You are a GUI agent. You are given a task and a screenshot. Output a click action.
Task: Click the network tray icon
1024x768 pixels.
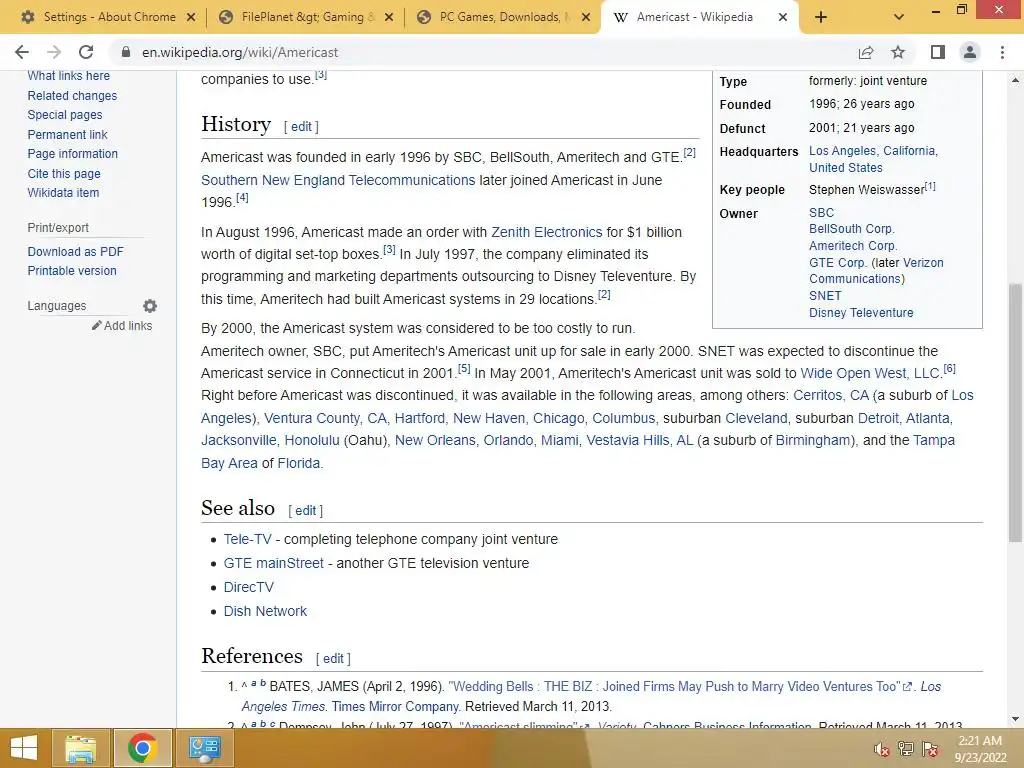(x=906, y=749)
